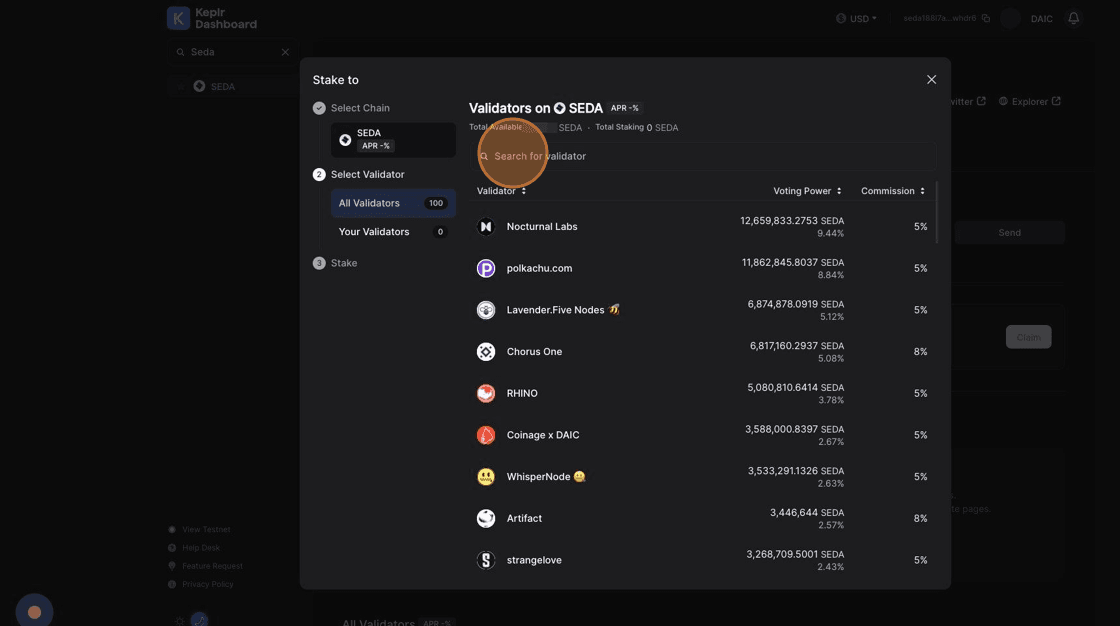
Task: Clear the Seda search text
Action: coord(285,52)
